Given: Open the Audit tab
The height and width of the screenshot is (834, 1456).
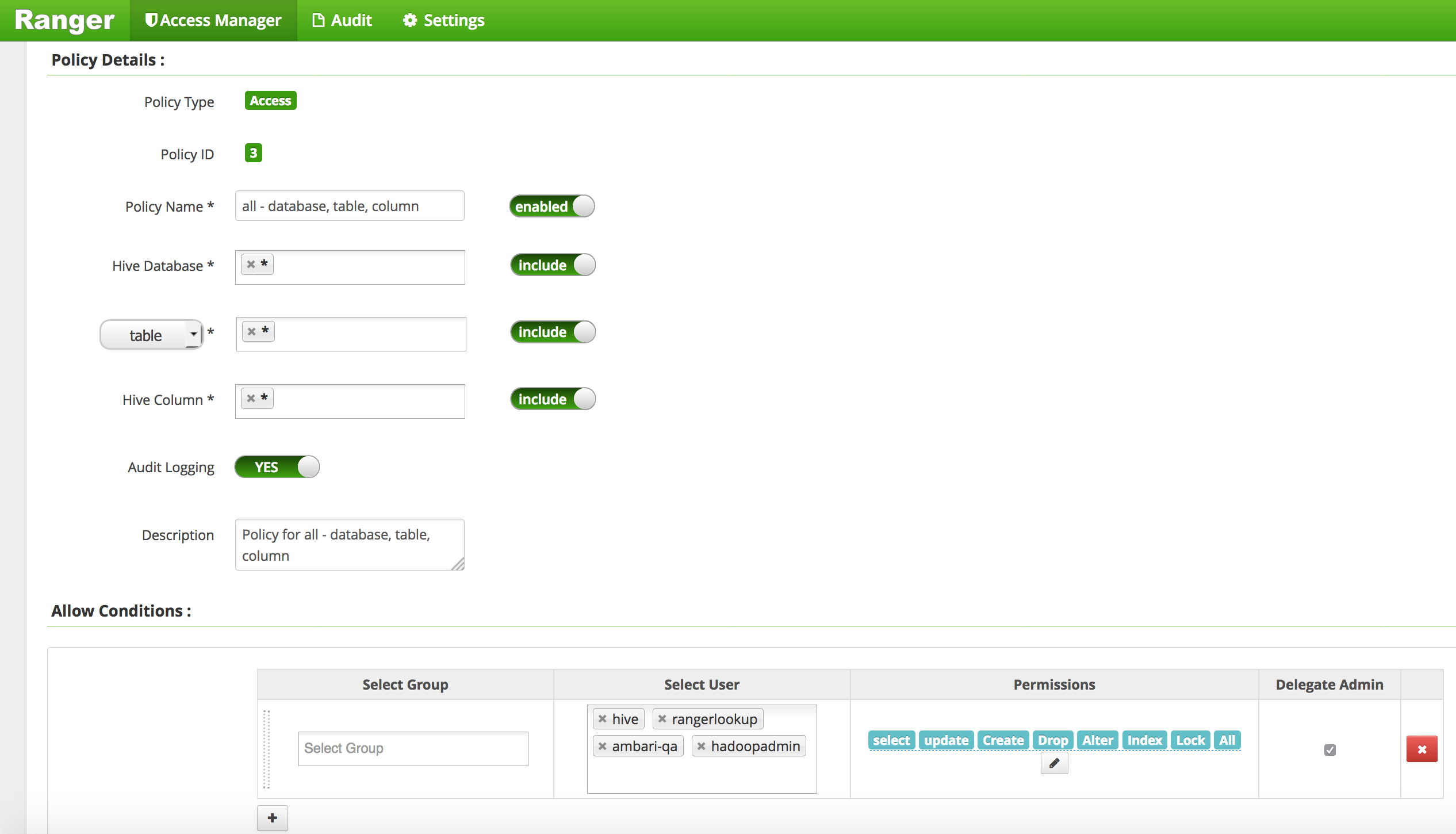Looking at the screenshot, I should 342,20.
